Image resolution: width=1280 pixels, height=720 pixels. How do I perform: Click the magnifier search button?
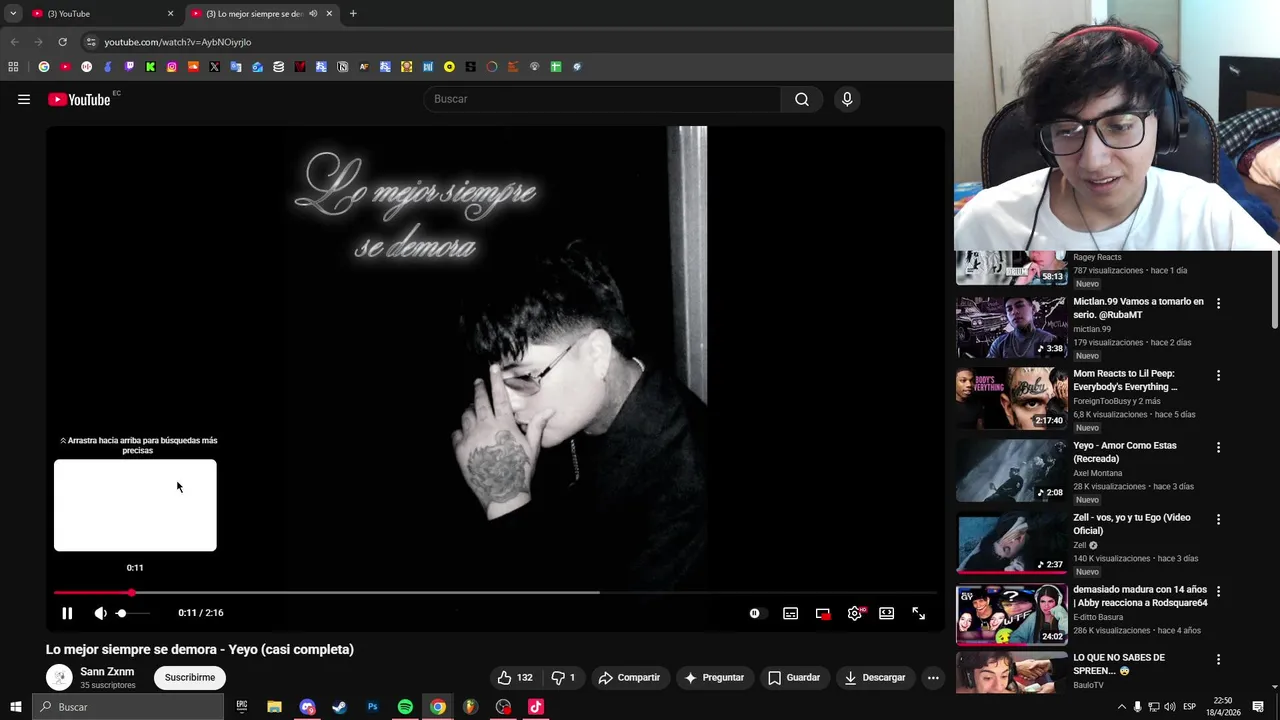tap(802, 99)
